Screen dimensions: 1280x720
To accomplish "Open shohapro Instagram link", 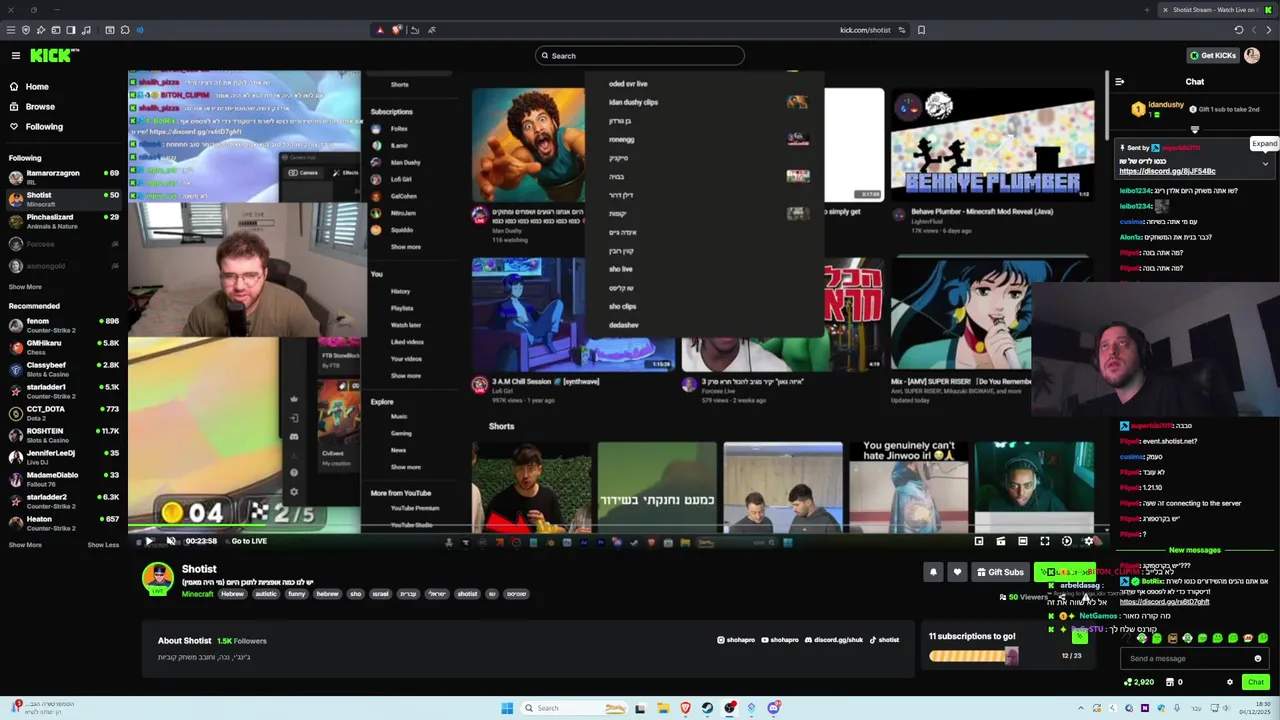I will (x=736, y=640).
